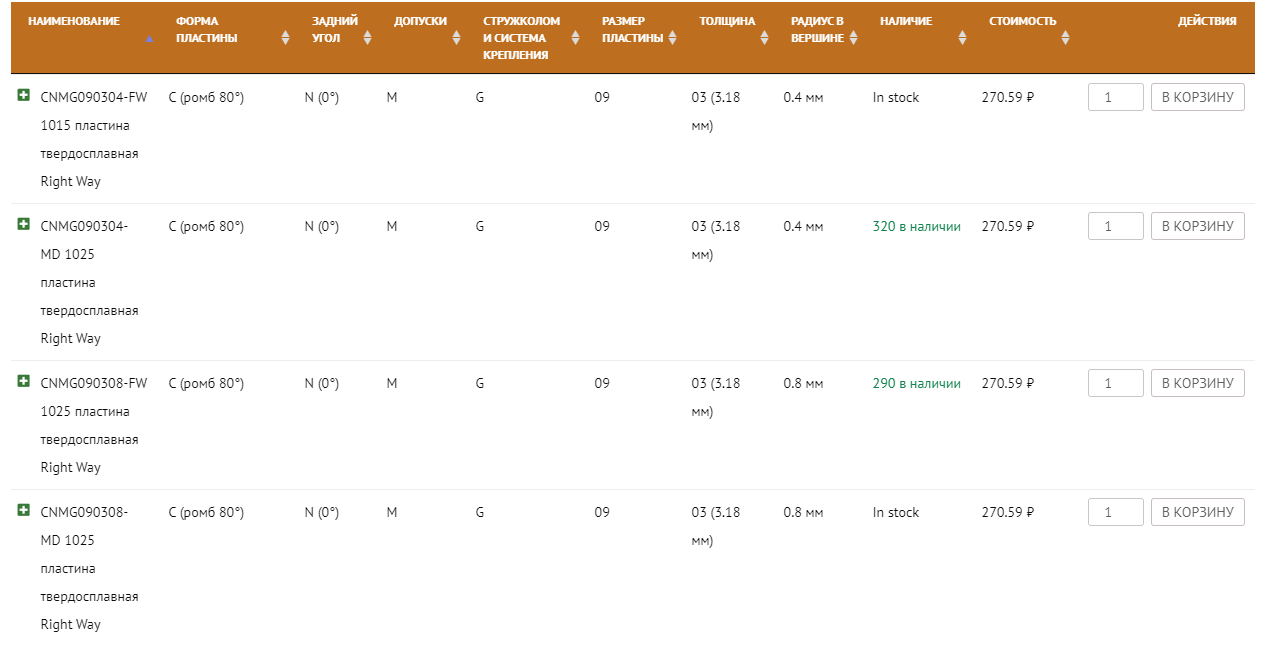1269x656 pixels.
Task: Sort by Стоимость sort arrows
Action: 1065,38
